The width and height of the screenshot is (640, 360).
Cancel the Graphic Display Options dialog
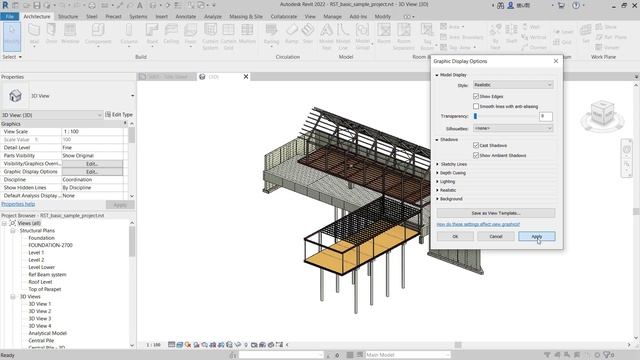[496, 236]
